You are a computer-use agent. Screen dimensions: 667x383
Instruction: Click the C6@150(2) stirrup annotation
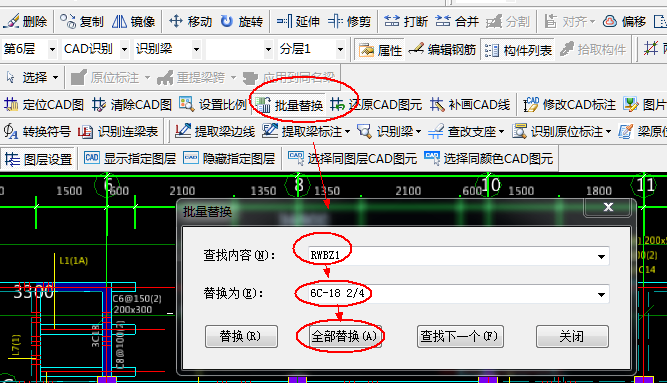point(137,299)
